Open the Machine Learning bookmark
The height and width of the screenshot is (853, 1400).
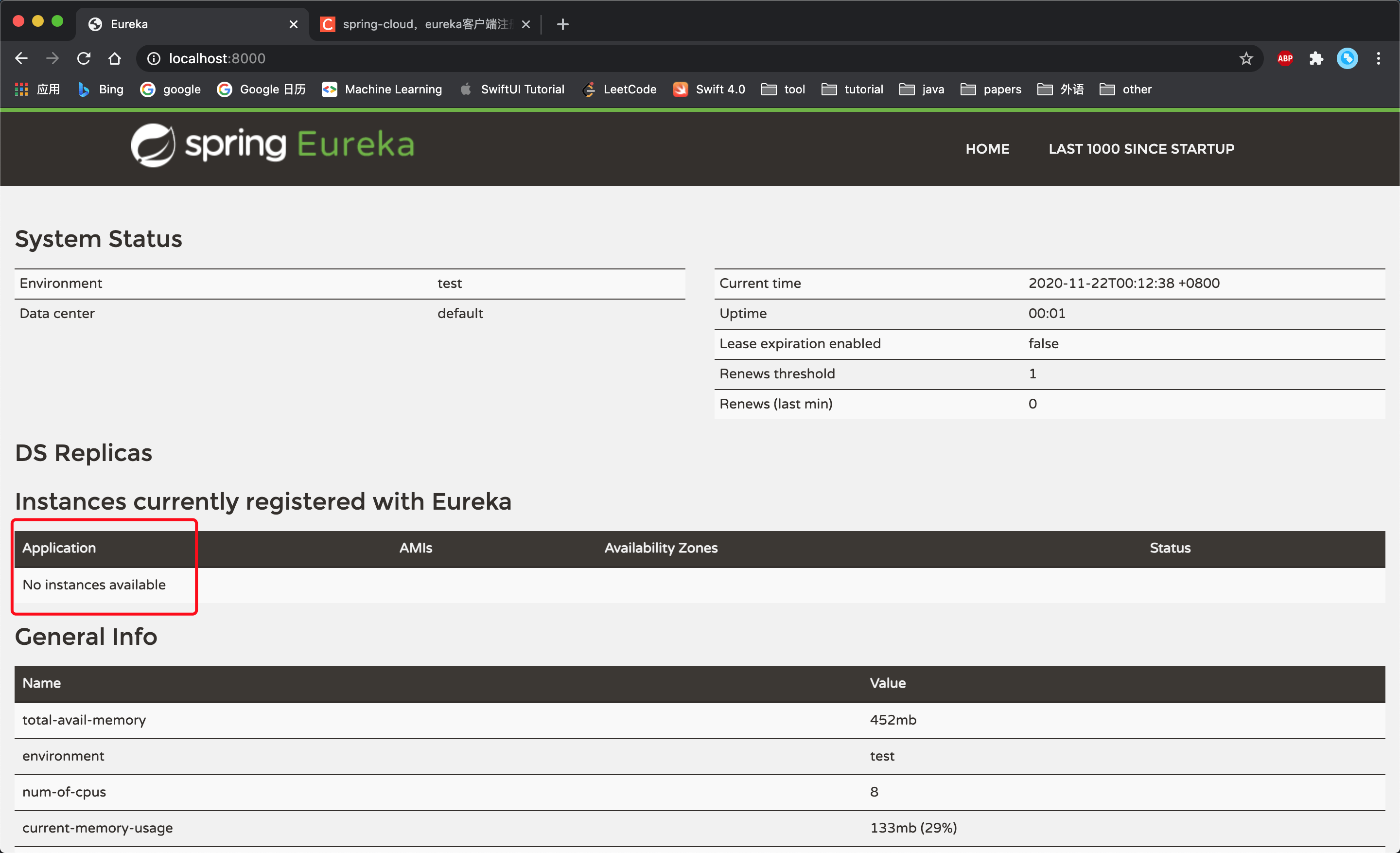click(x=382, y=89)
